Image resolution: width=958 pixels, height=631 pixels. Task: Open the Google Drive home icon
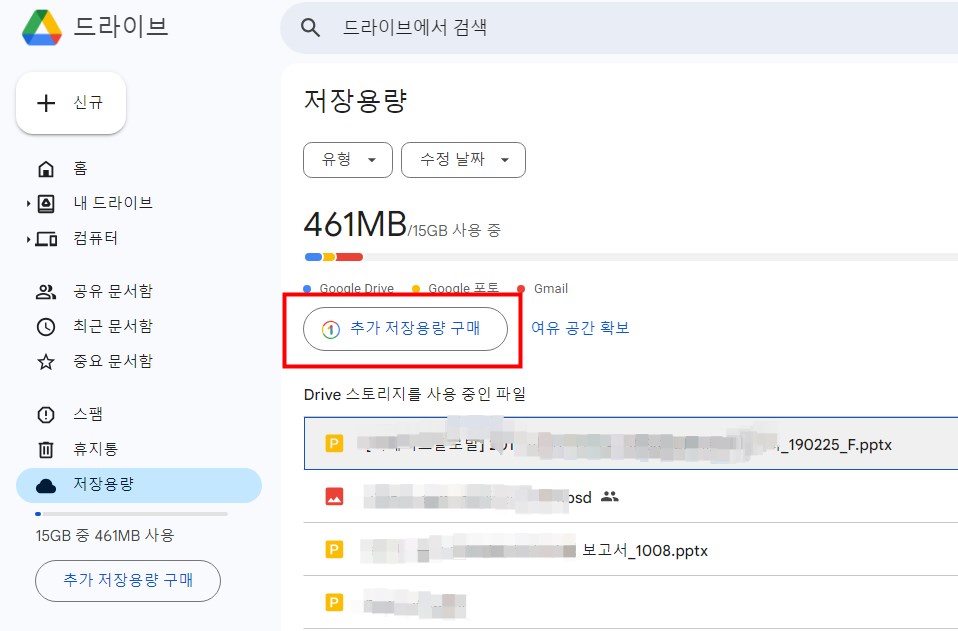click(x=46, y=168)
